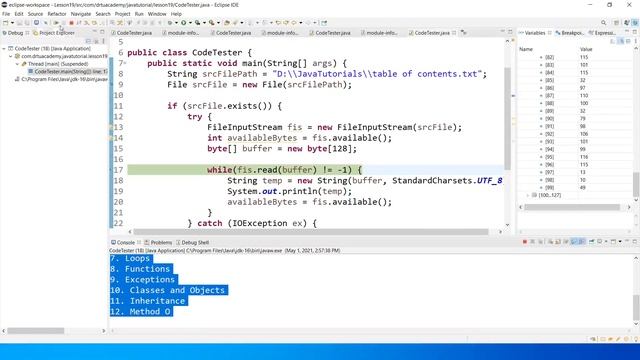Click the Java perspective icon at top right
This screenshot has width=640, height=360.
coord(627,23)
